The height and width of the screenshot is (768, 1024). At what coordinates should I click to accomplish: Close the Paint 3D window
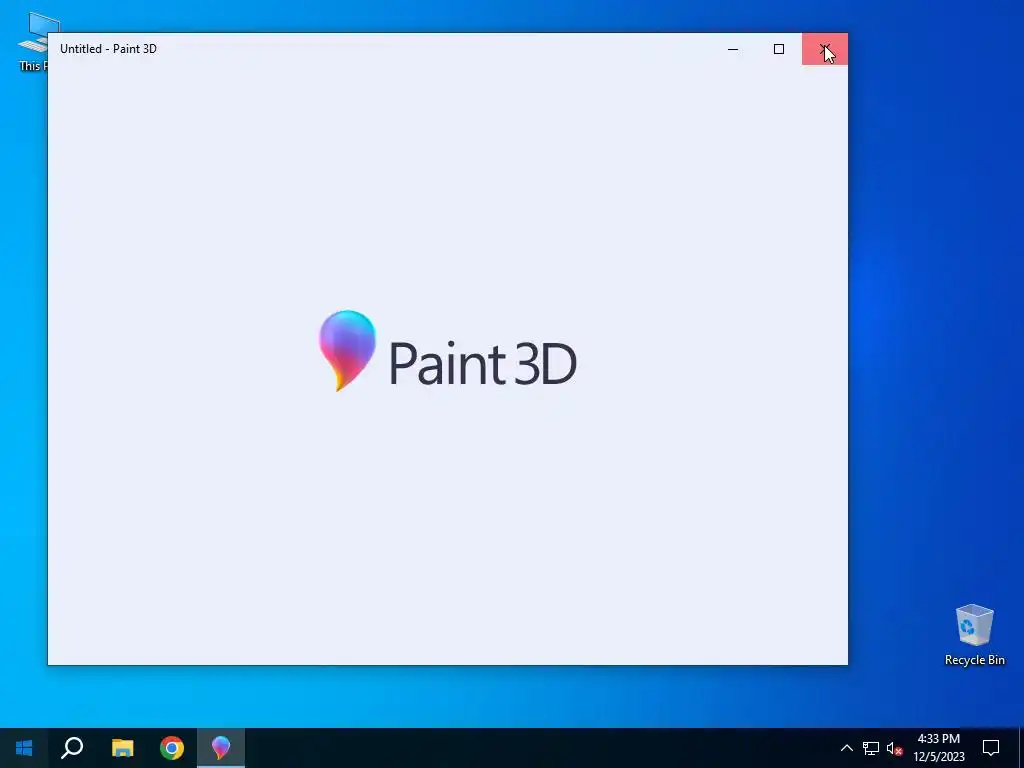tap(825, 49)
